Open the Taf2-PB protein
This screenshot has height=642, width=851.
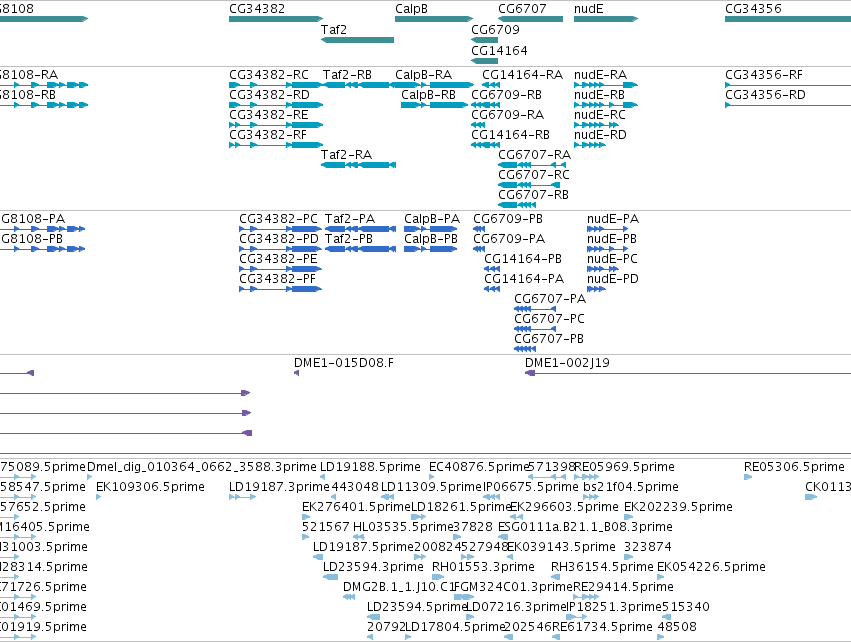click(349, 239)
